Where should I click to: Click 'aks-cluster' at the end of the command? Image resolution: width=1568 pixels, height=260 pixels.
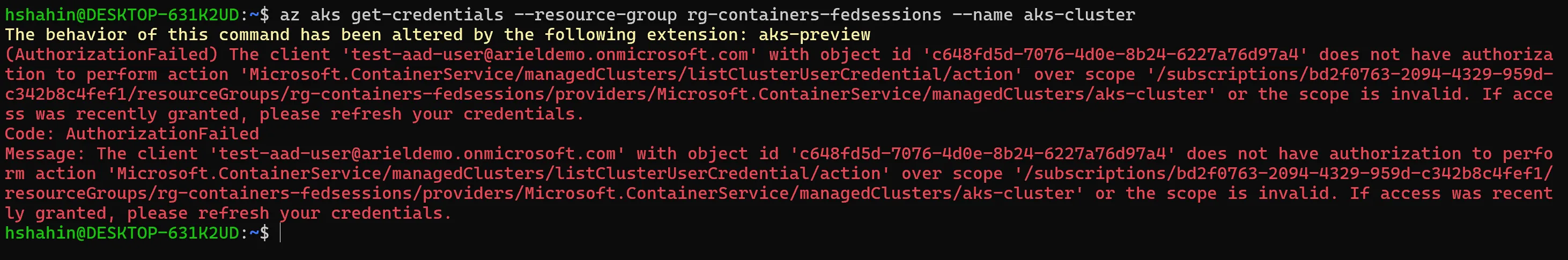pyautogui.click(x=1079, y=14)
